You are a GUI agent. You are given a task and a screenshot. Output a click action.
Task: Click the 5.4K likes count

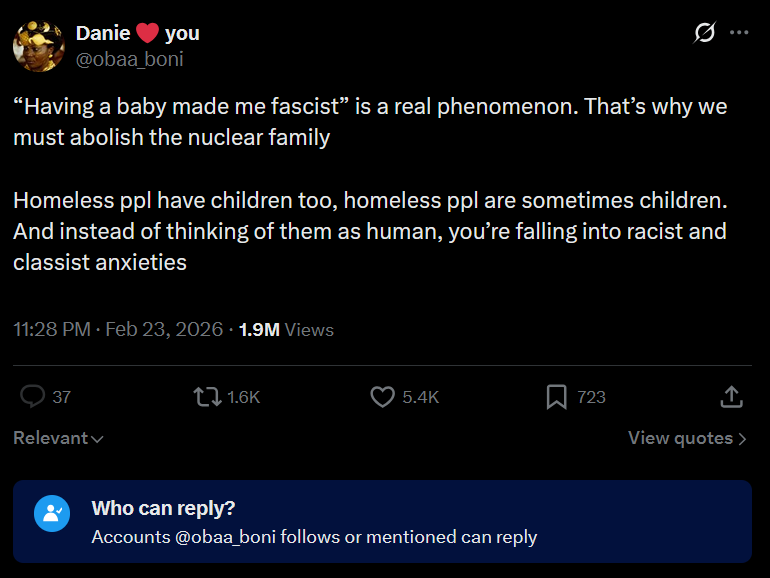420,397
